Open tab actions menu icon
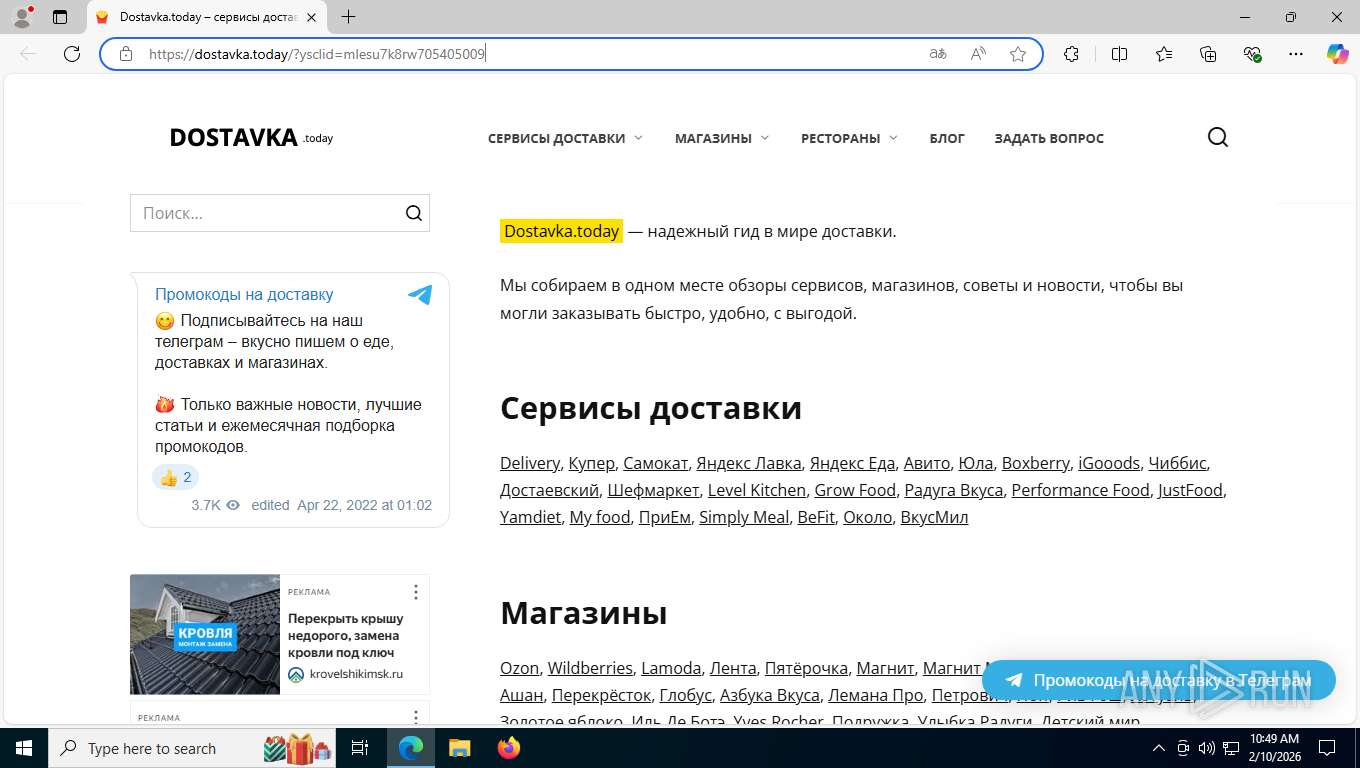Screen dimensions: 1360x768 [60, 17]
